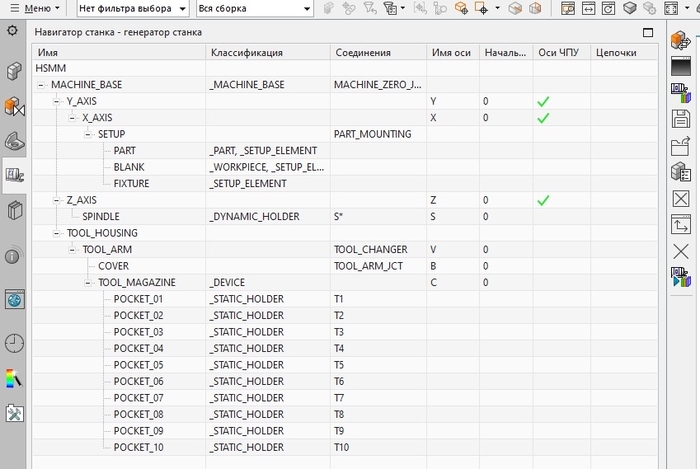
Task: Open the Reuse Library books tab
Action: (14, 210)
